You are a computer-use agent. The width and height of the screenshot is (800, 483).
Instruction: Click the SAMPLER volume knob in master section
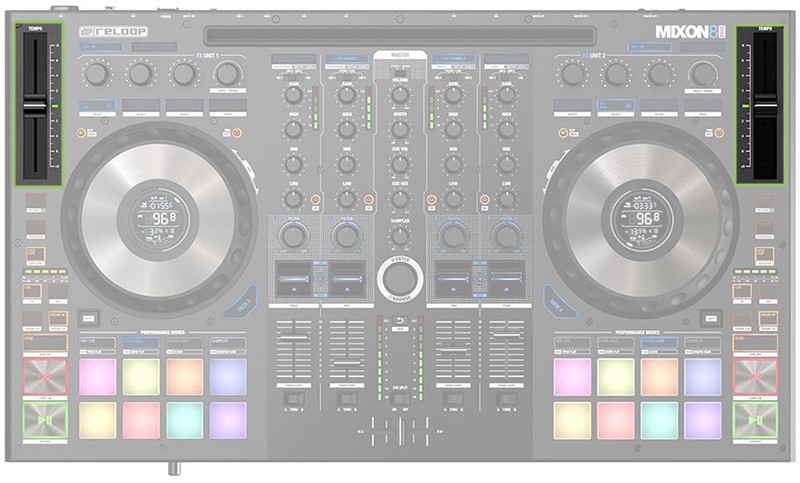pyautogui.click(x=400, y=236)
